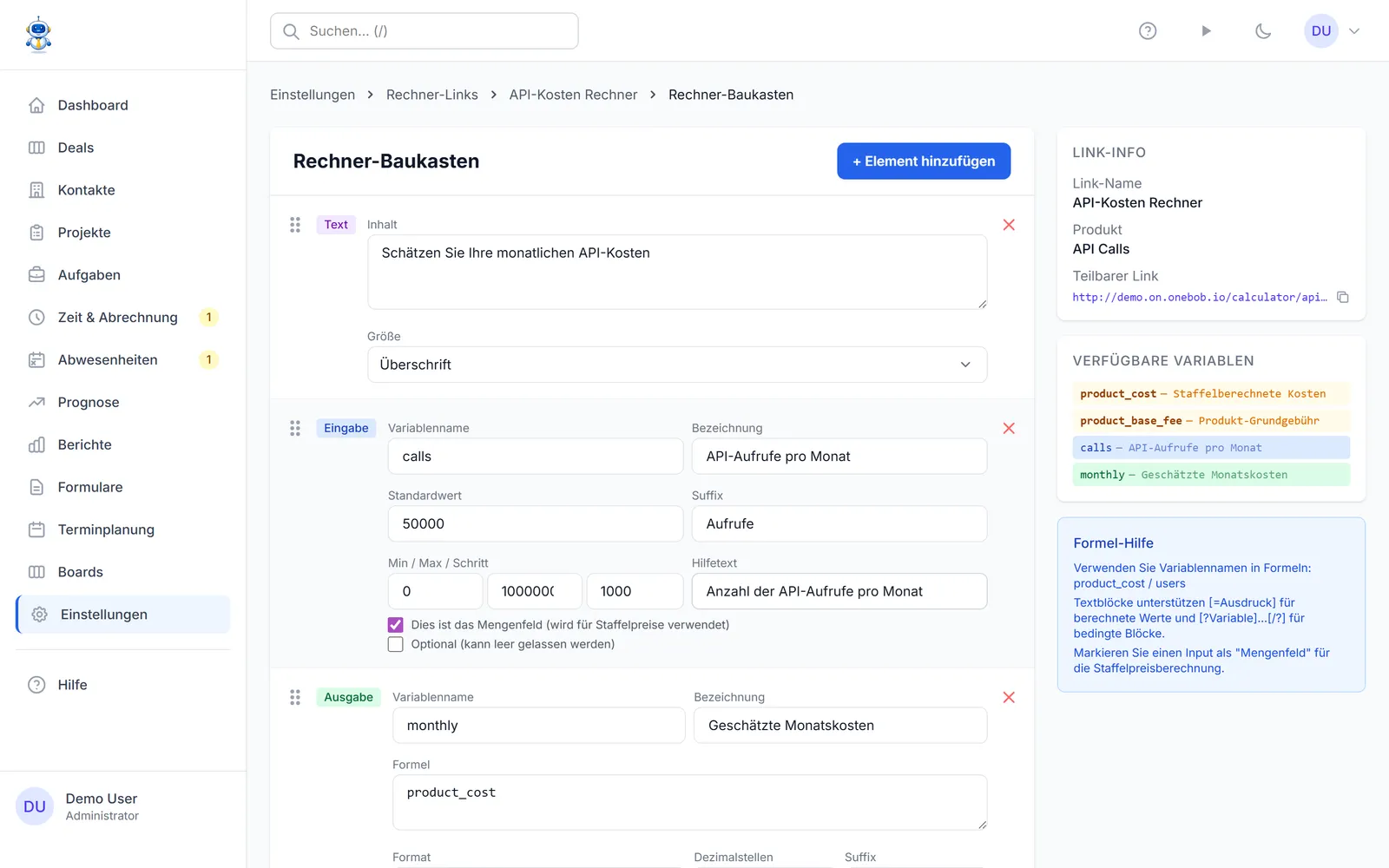
Task: Click the Element hinzufügen button
Action: (x=924, y=161)
